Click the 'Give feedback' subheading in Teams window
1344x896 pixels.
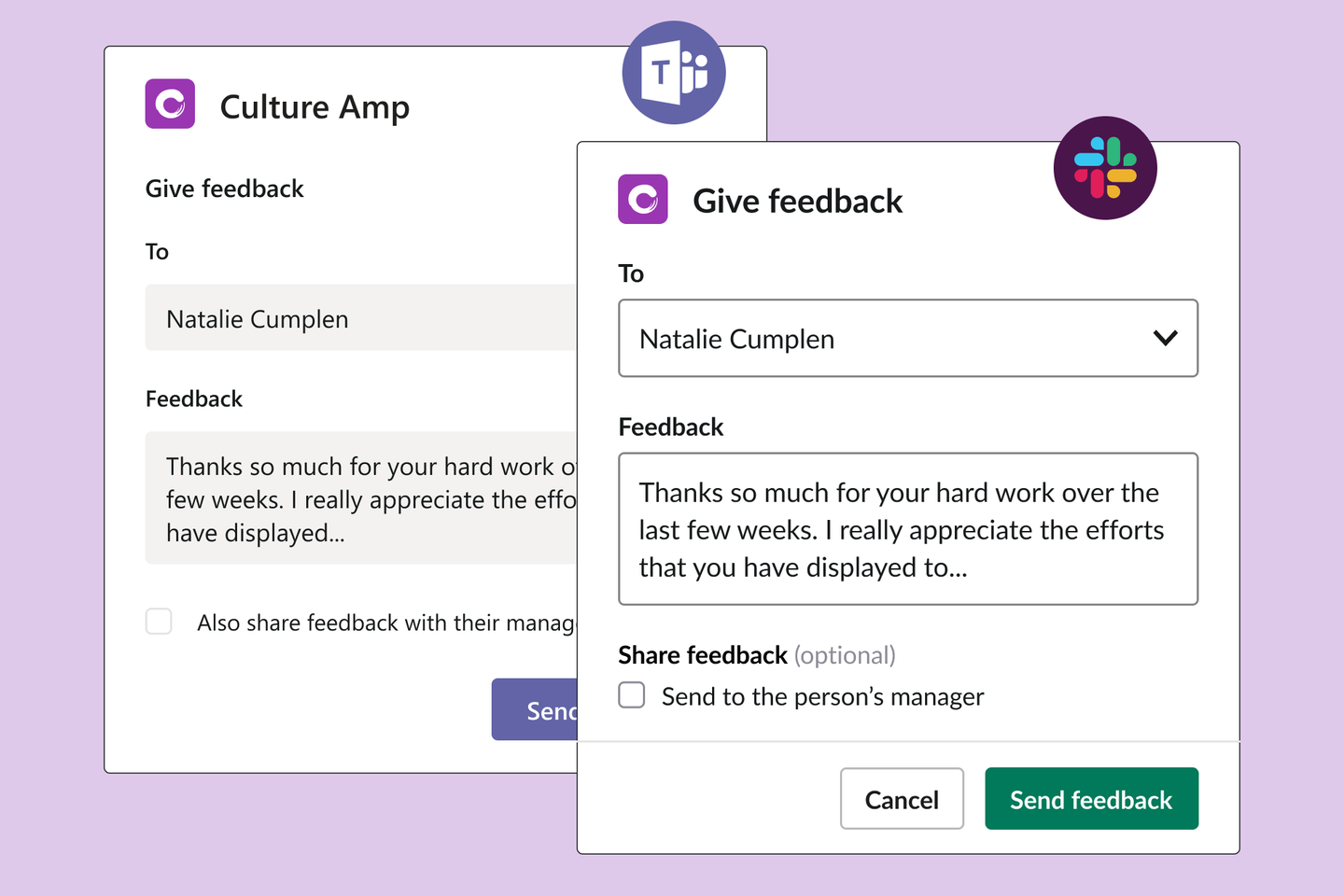tap(225, 189)
